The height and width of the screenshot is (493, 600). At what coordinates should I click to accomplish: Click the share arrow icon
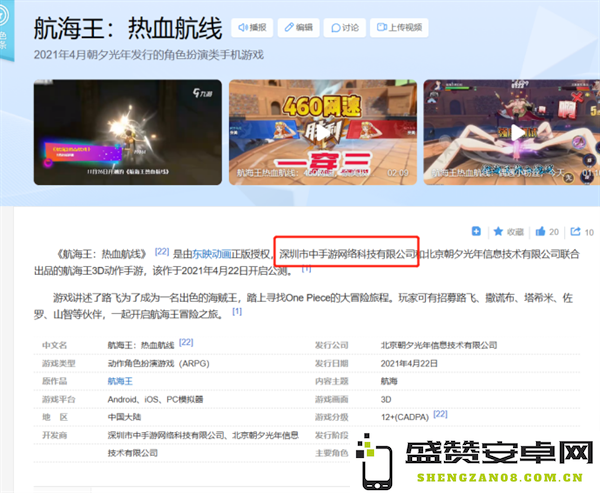click(x=575, y=231)
